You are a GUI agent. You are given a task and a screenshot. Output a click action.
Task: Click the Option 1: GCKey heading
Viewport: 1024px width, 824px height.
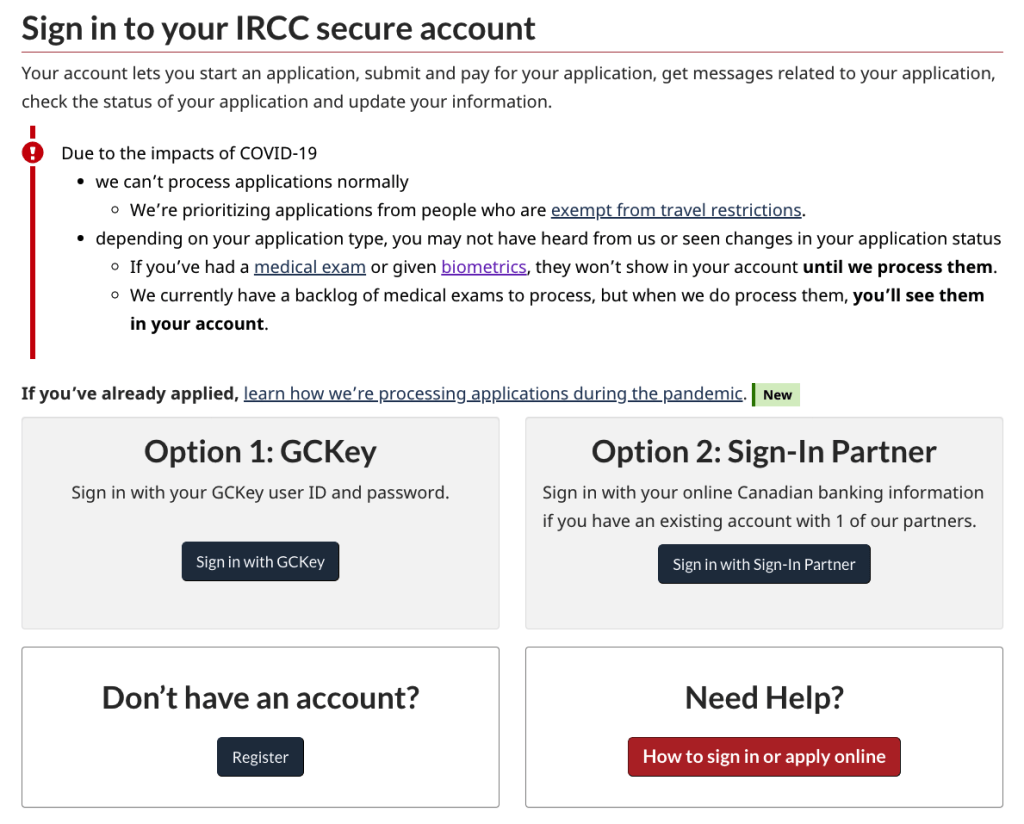[260, 451]
